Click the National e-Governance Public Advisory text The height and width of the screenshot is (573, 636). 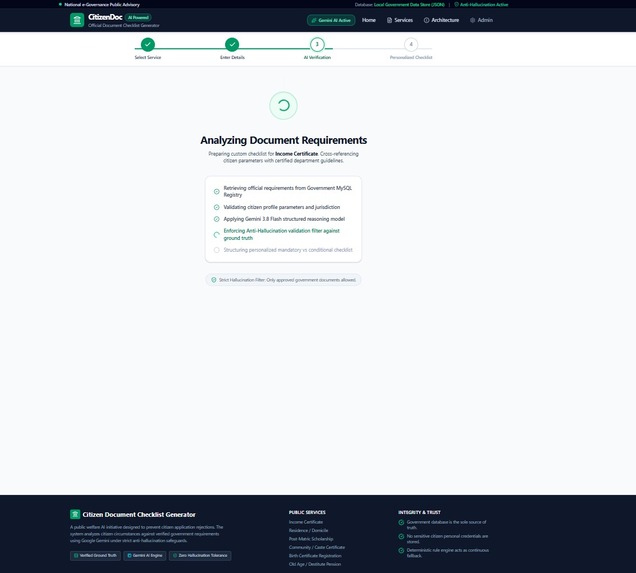102,5
